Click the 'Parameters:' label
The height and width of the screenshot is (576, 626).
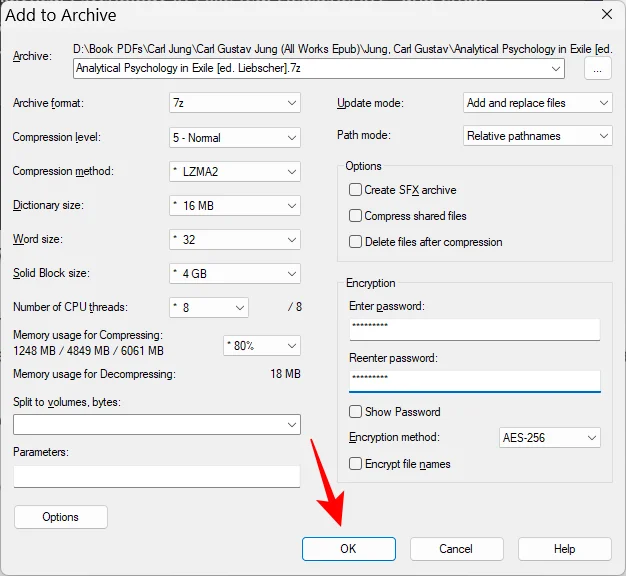click(x=41, y=452)
